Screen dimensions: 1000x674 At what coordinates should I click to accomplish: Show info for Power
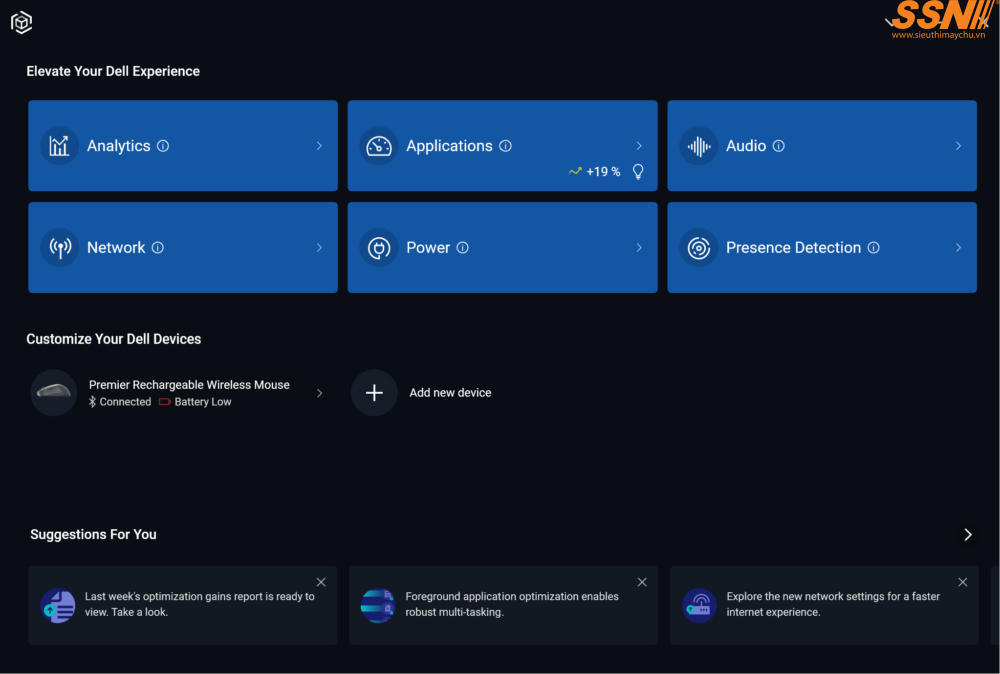[463, 247]
